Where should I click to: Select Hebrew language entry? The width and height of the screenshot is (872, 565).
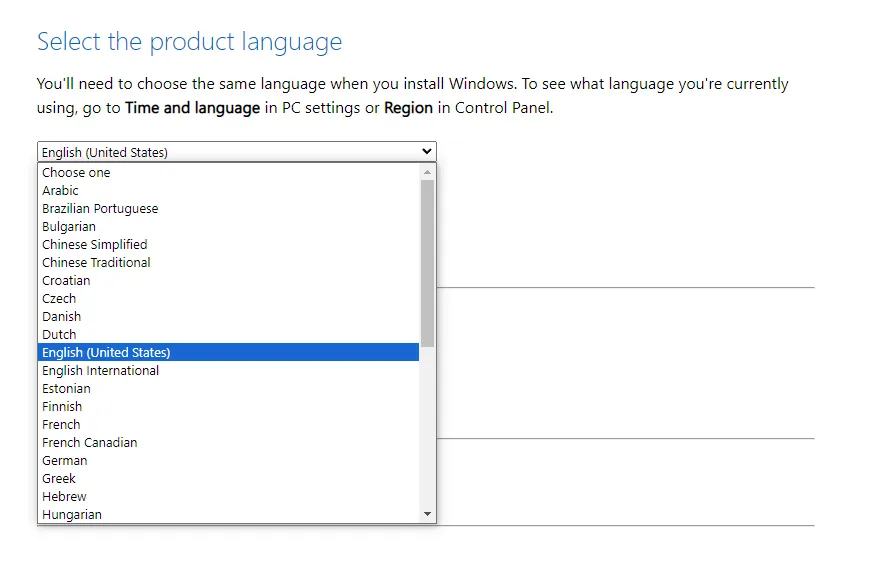[228, 496]
